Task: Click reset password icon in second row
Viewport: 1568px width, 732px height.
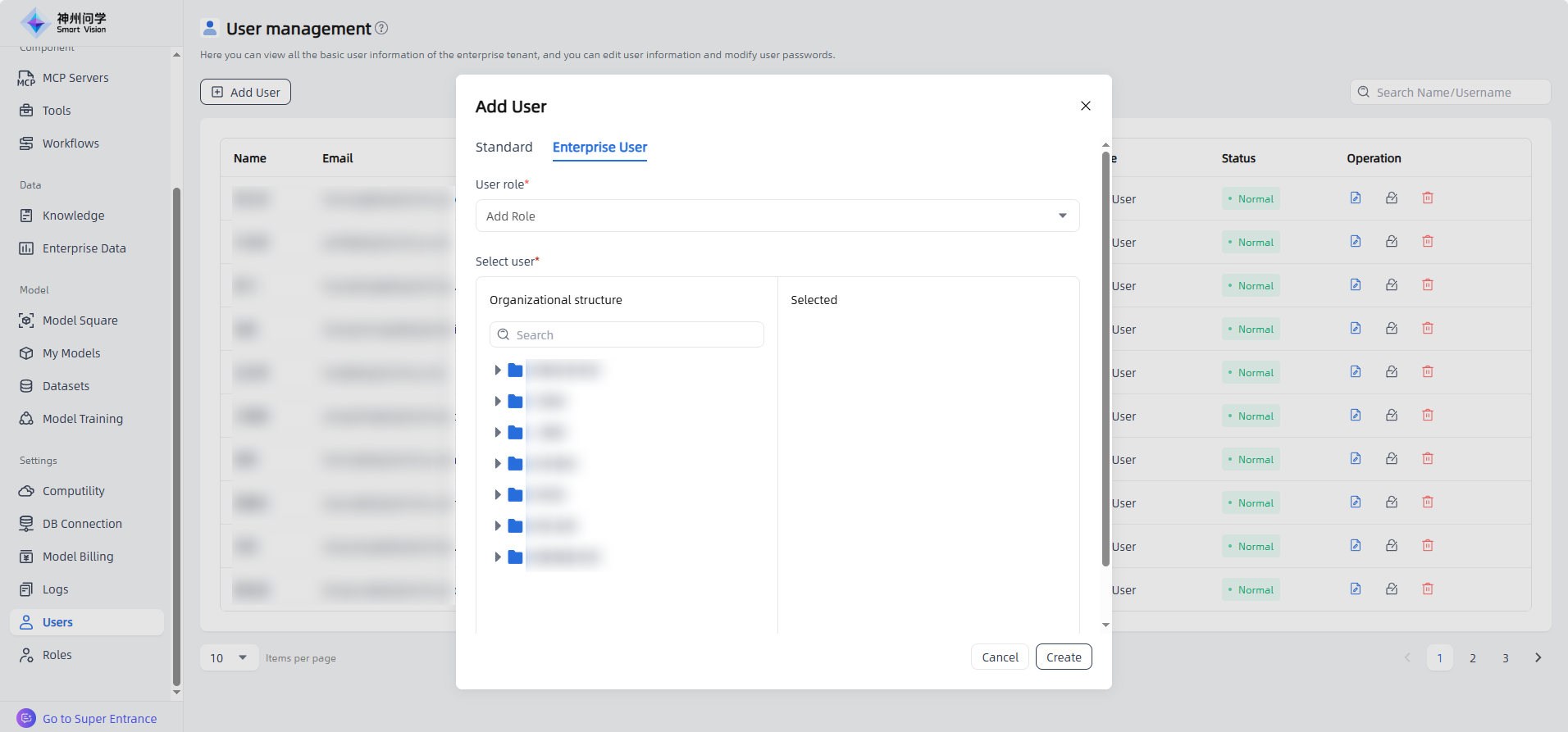Action: click(x=1392, y=242)
